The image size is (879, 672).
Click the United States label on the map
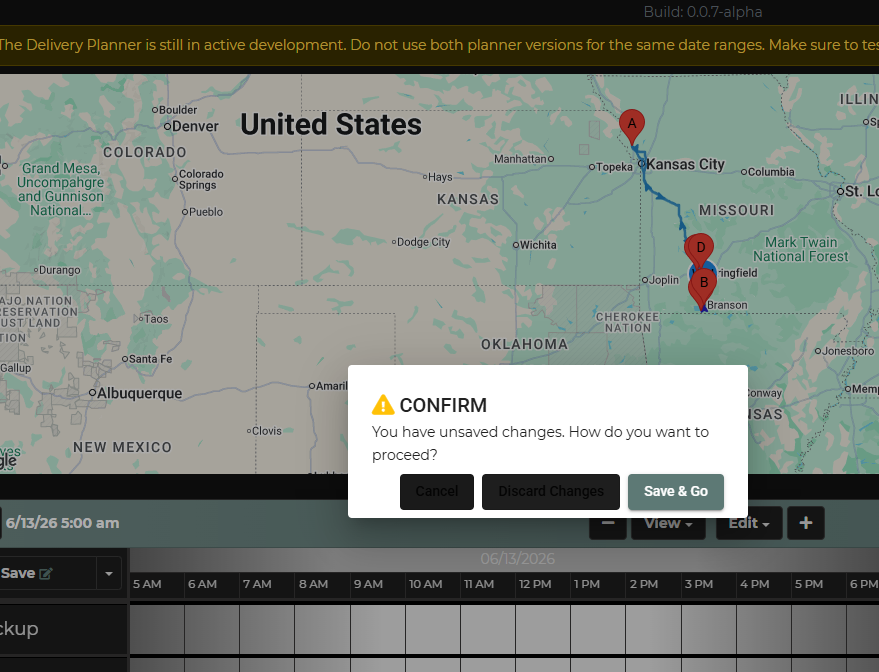pyautogui.click(x=331, y=124)
